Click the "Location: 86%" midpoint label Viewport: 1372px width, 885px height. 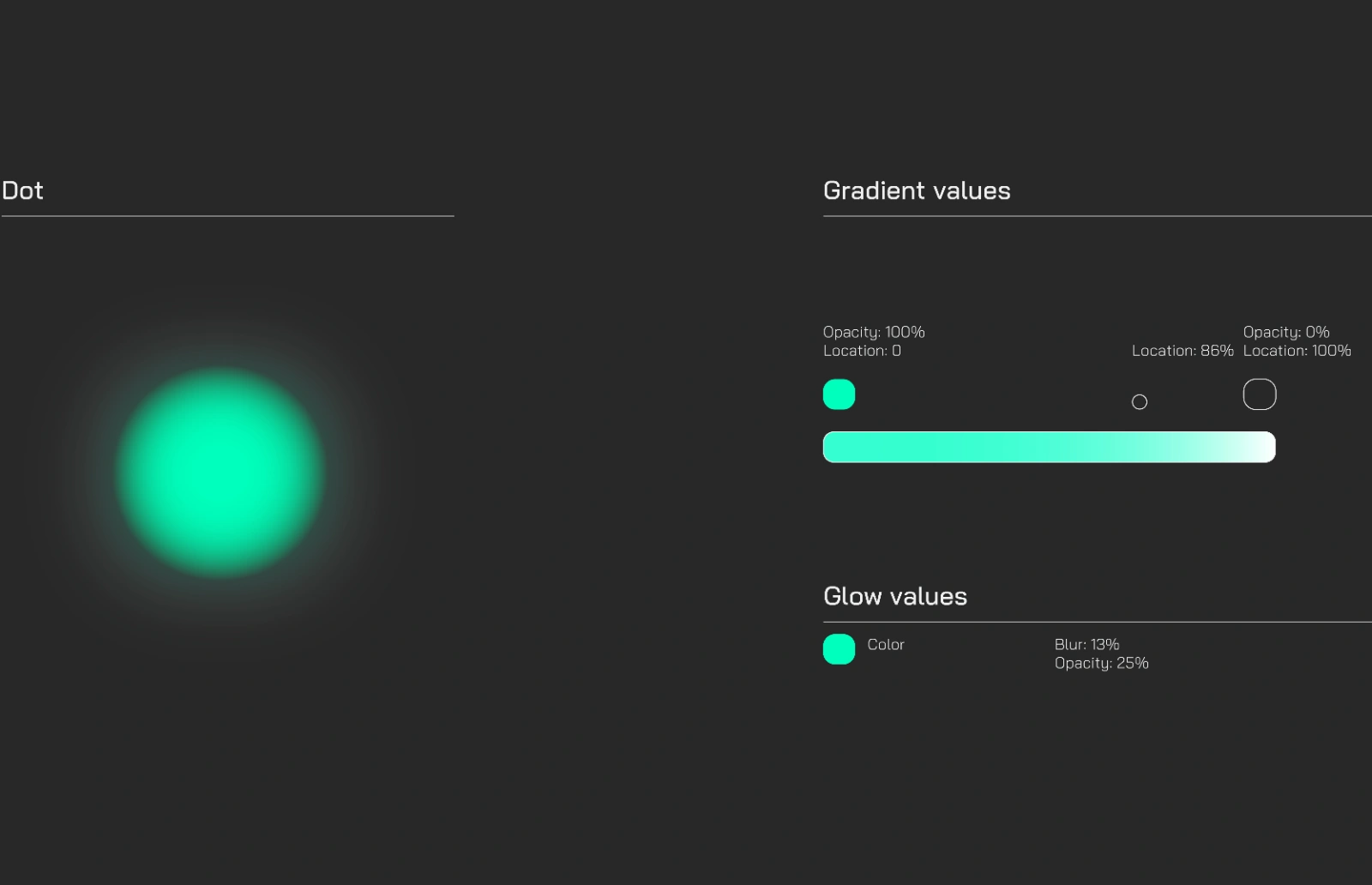pos(1182,351)
